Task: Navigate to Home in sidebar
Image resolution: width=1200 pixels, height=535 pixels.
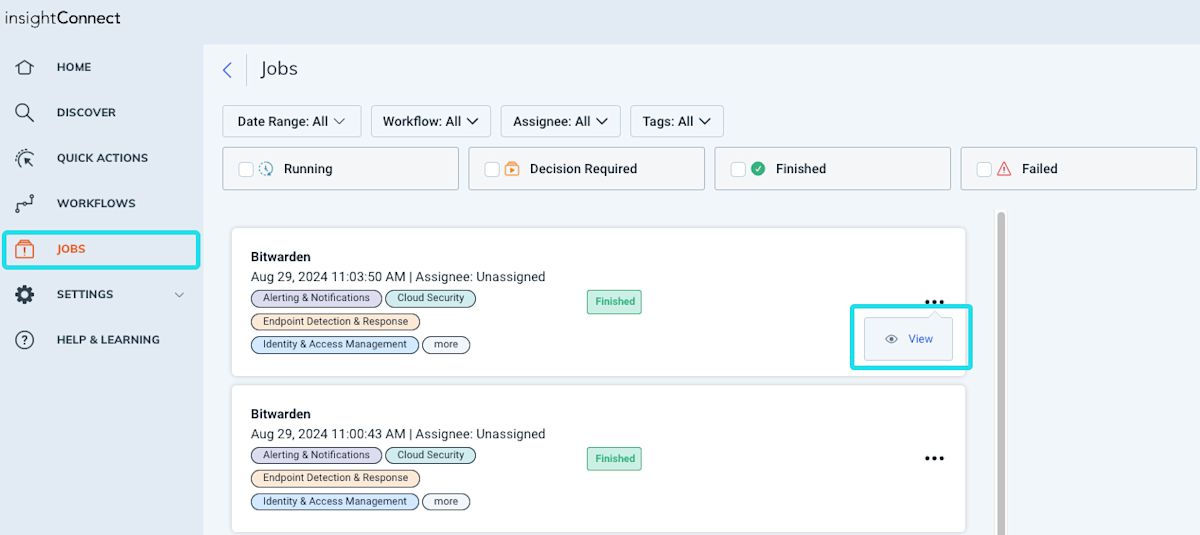Action: coord(74,67)
